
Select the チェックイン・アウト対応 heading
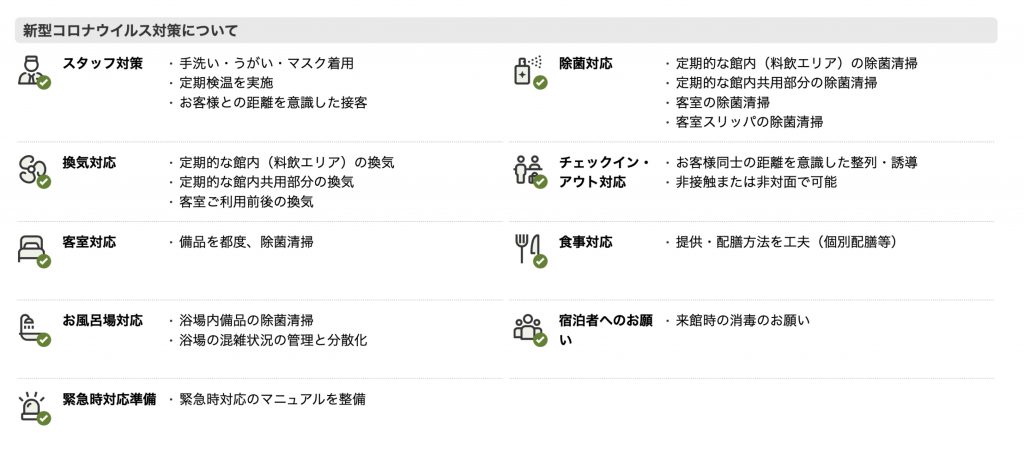click(x=605, y=172)
